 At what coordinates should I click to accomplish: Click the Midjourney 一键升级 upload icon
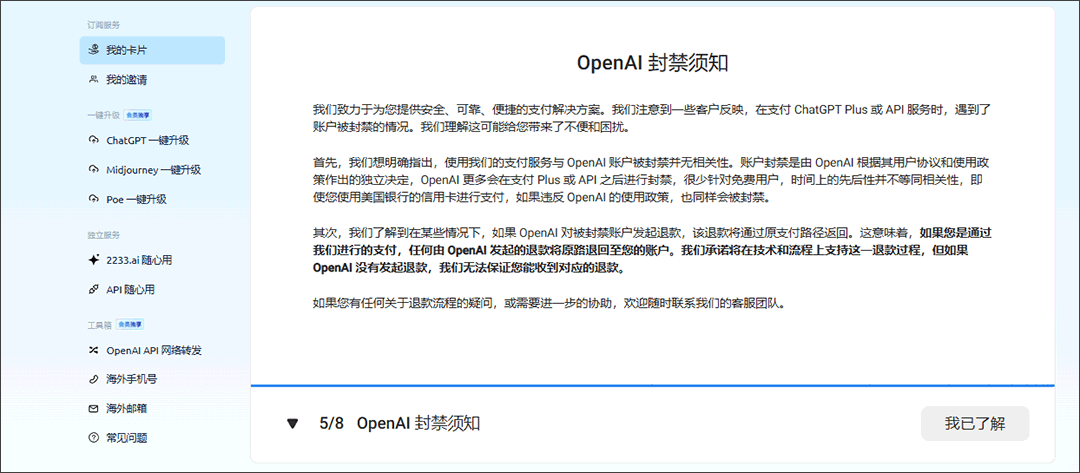[x=94, y=169]
